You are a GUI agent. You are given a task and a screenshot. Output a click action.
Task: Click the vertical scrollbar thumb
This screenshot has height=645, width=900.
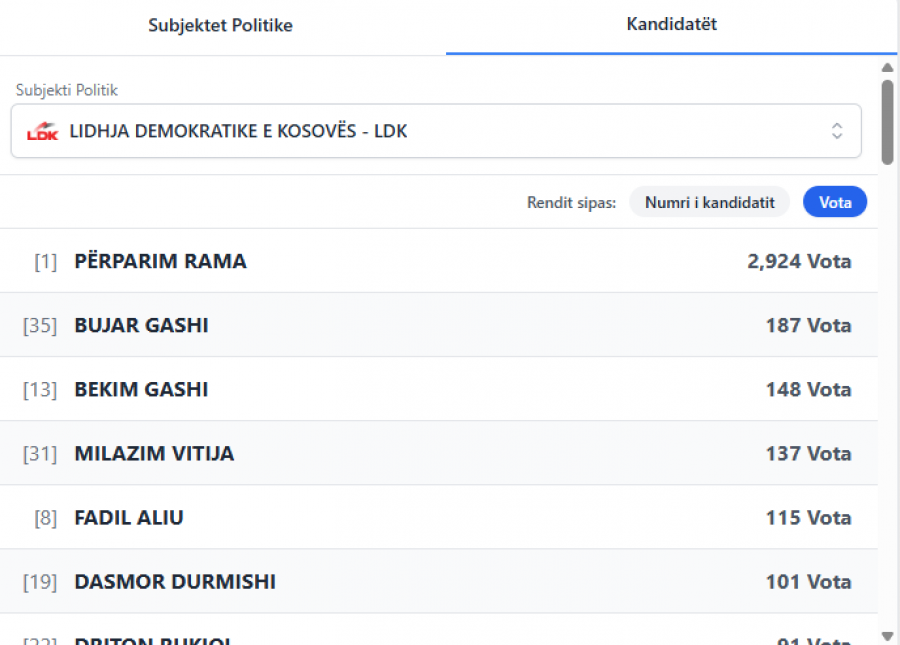pos(887,120)
